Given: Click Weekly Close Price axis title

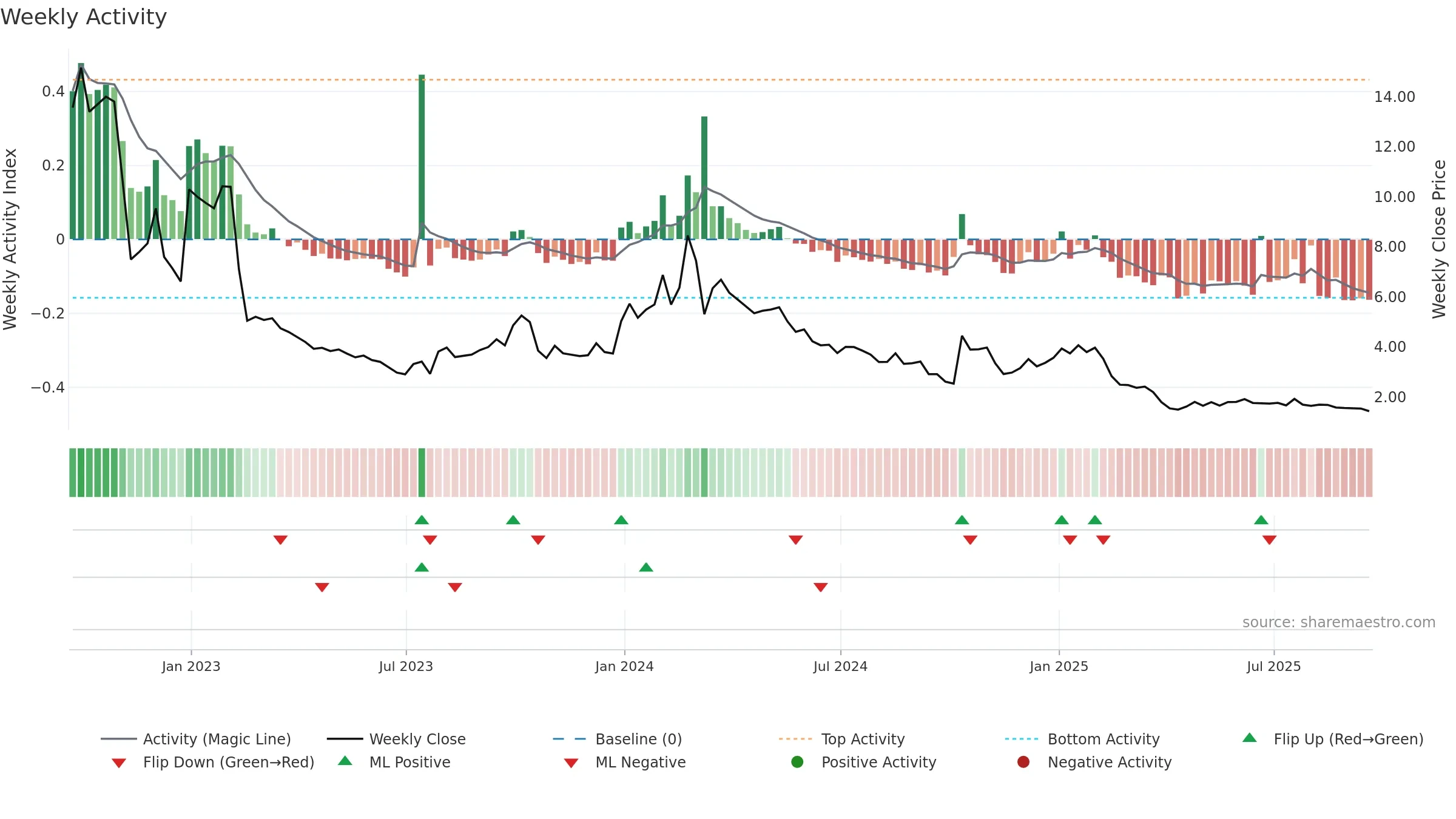Looking at the screenshot, I should point(1439,239).
